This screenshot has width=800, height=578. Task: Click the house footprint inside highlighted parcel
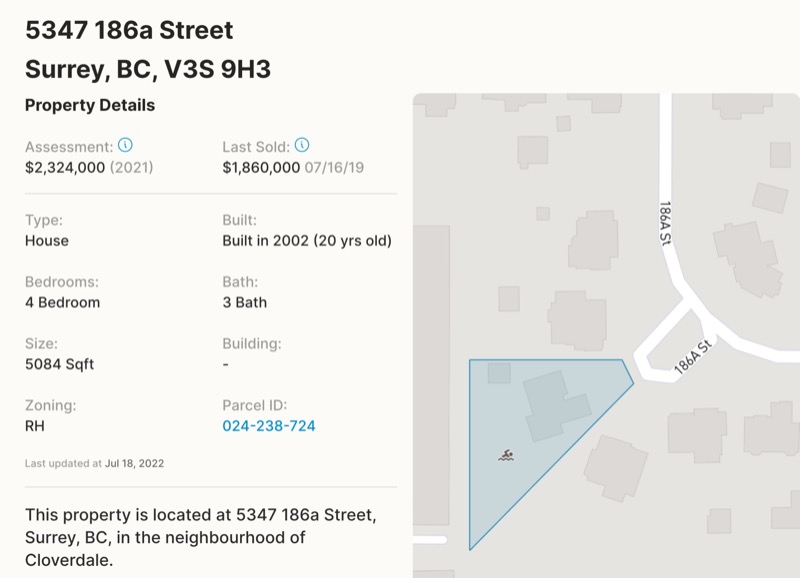[557, 406]
